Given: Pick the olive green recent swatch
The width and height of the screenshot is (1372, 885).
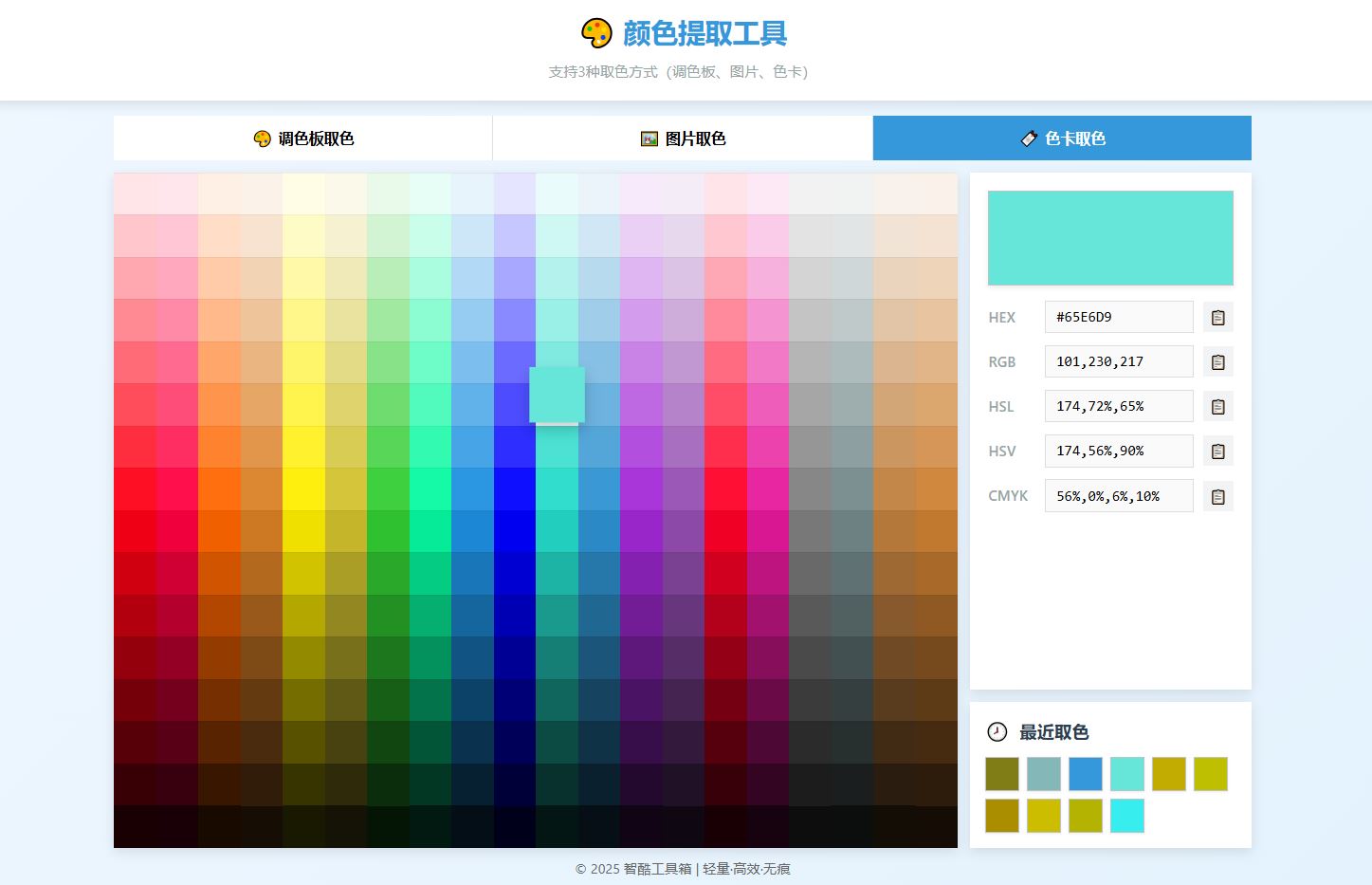Looking at the screenshot, I should pos(1002,774).
